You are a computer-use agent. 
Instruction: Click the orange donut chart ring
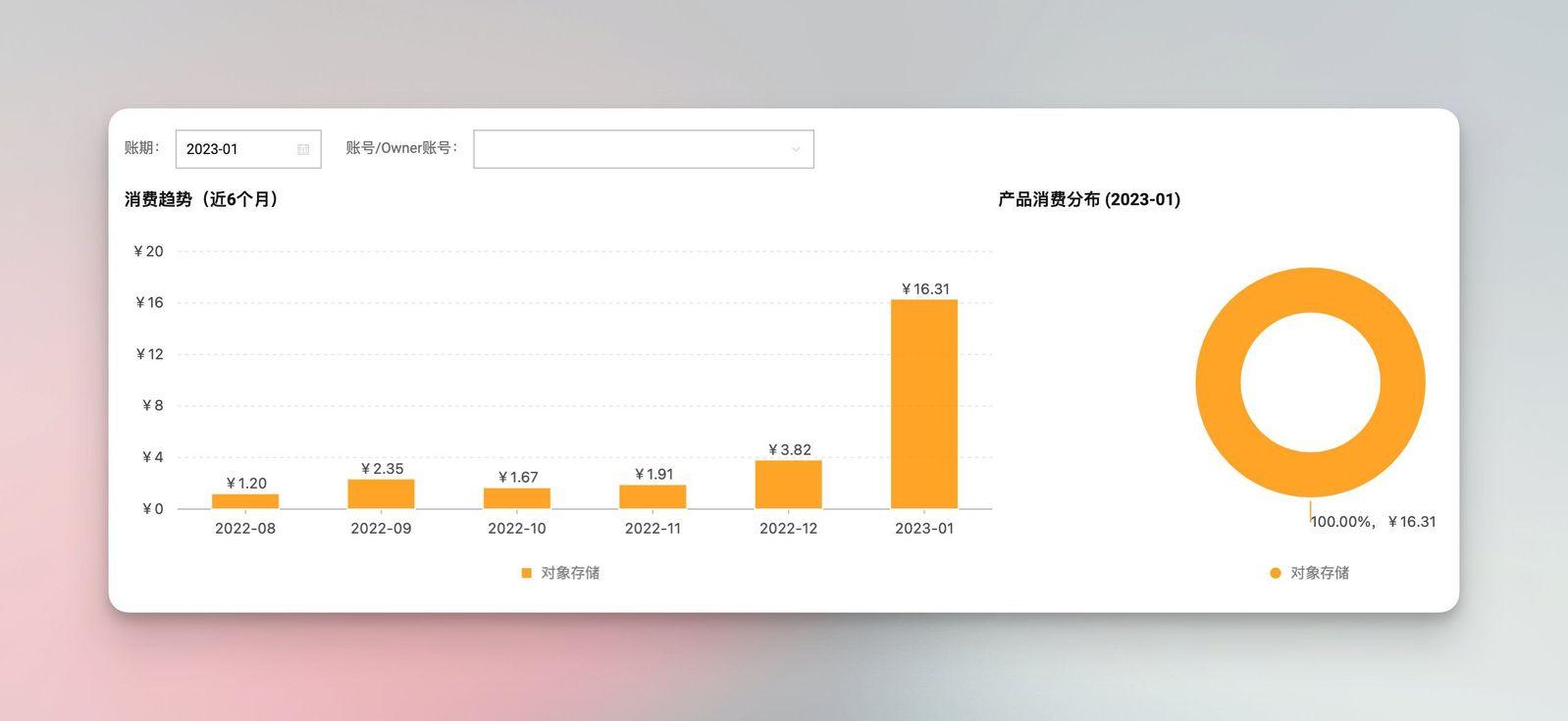(1217, 383)
